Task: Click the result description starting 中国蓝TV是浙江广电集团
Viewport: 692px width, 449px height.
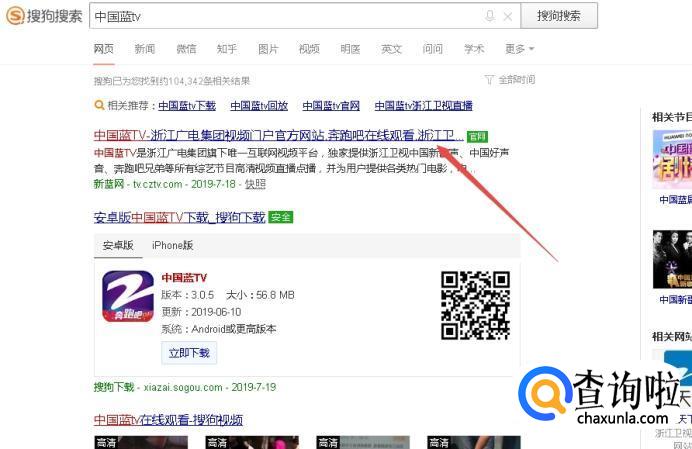Action: (x=301, y=161)
